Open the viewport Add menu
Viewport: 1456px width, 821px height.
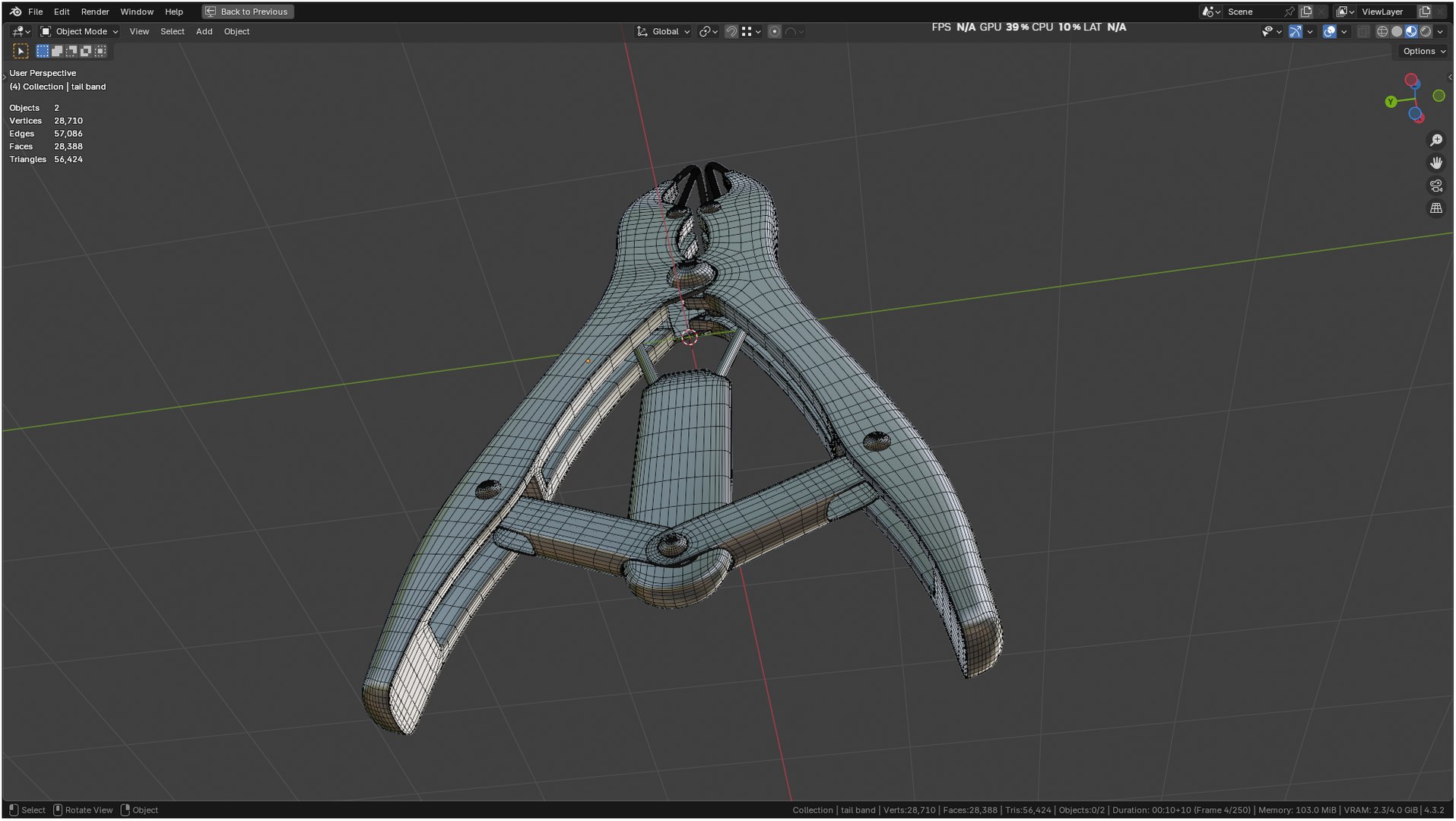coord(204,31)
